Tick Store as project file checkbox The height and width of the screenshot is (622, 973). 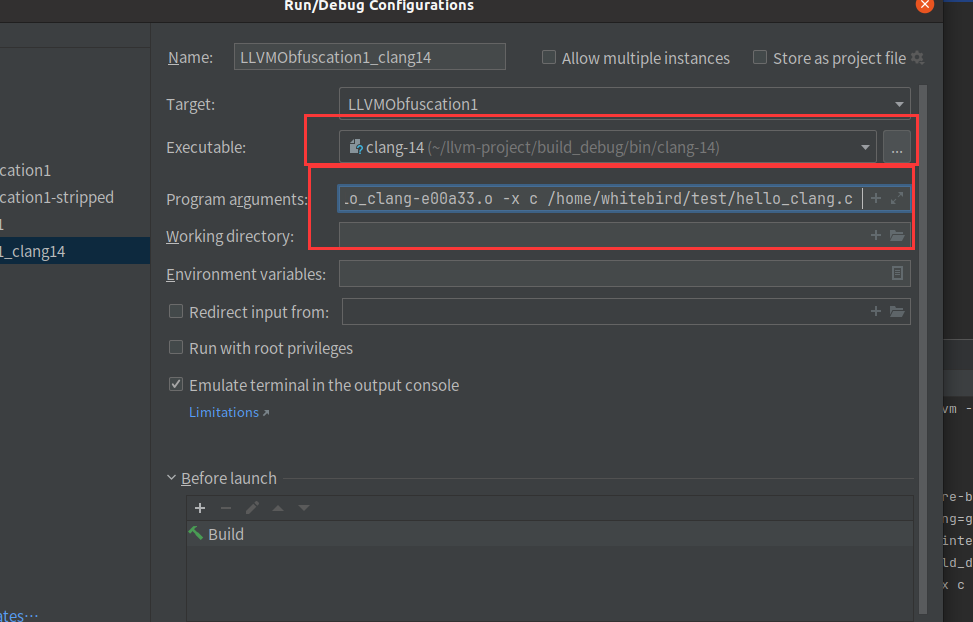(x=760, y=58)
